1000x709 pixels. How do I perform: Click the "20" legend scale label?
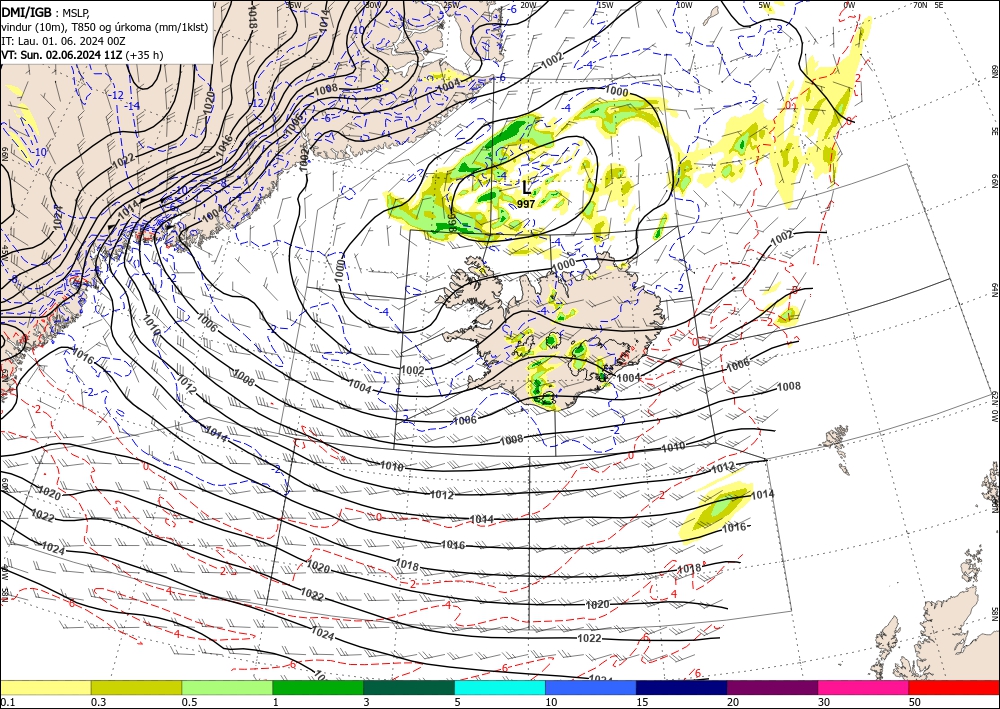(733, 702)
